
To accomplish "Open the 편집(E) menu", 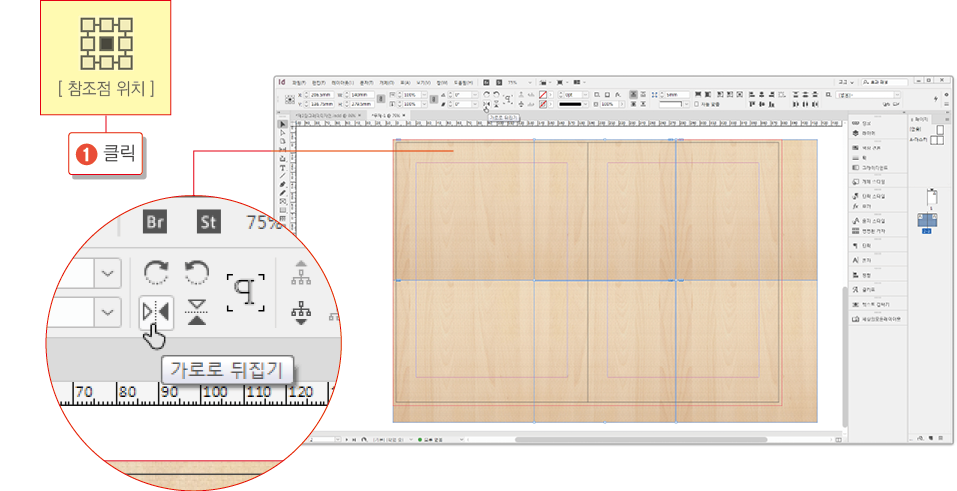I will [318, 82].
